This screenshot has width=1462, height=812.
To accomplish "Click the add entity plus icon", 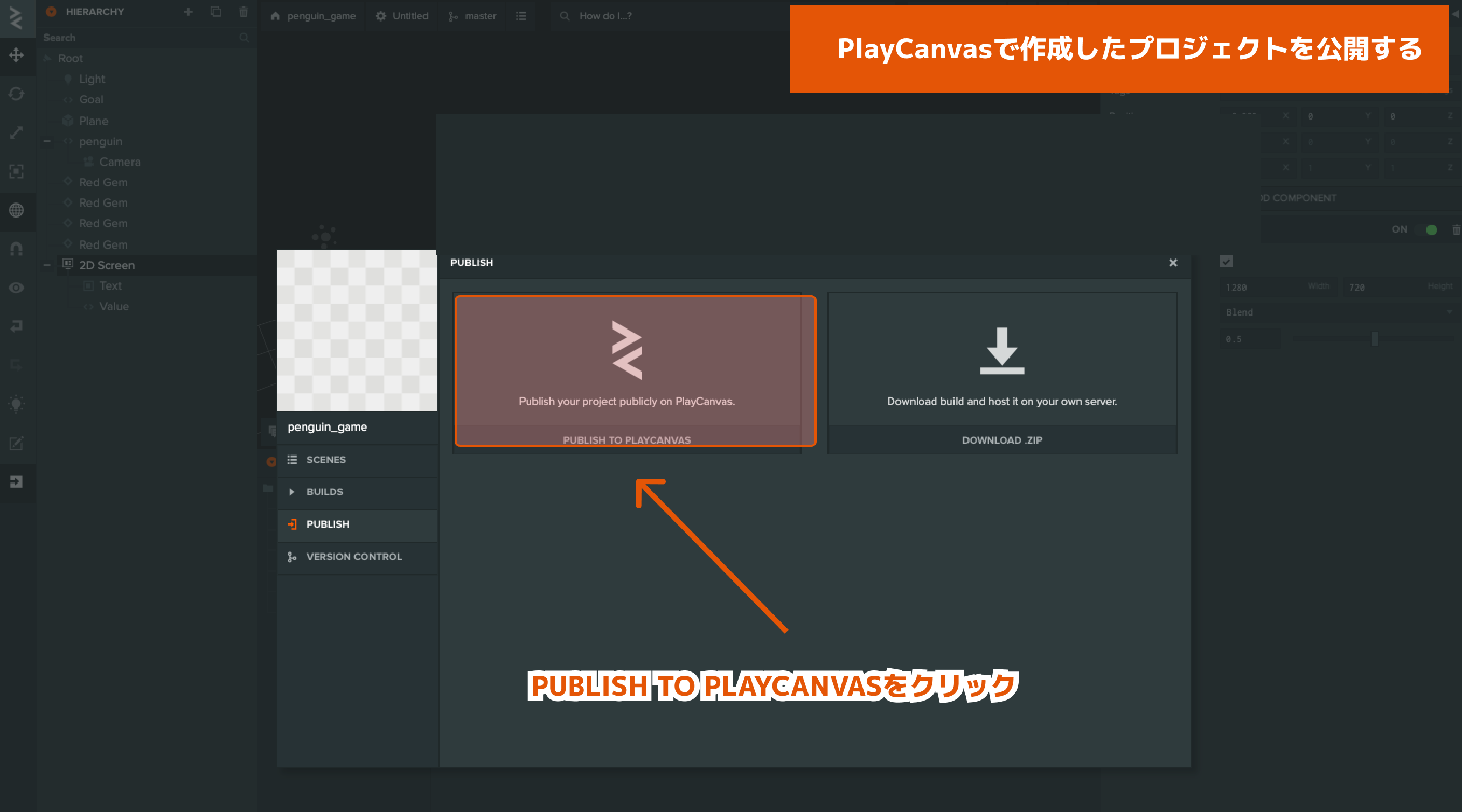I will pyautogui.click(x=189, y=12).
